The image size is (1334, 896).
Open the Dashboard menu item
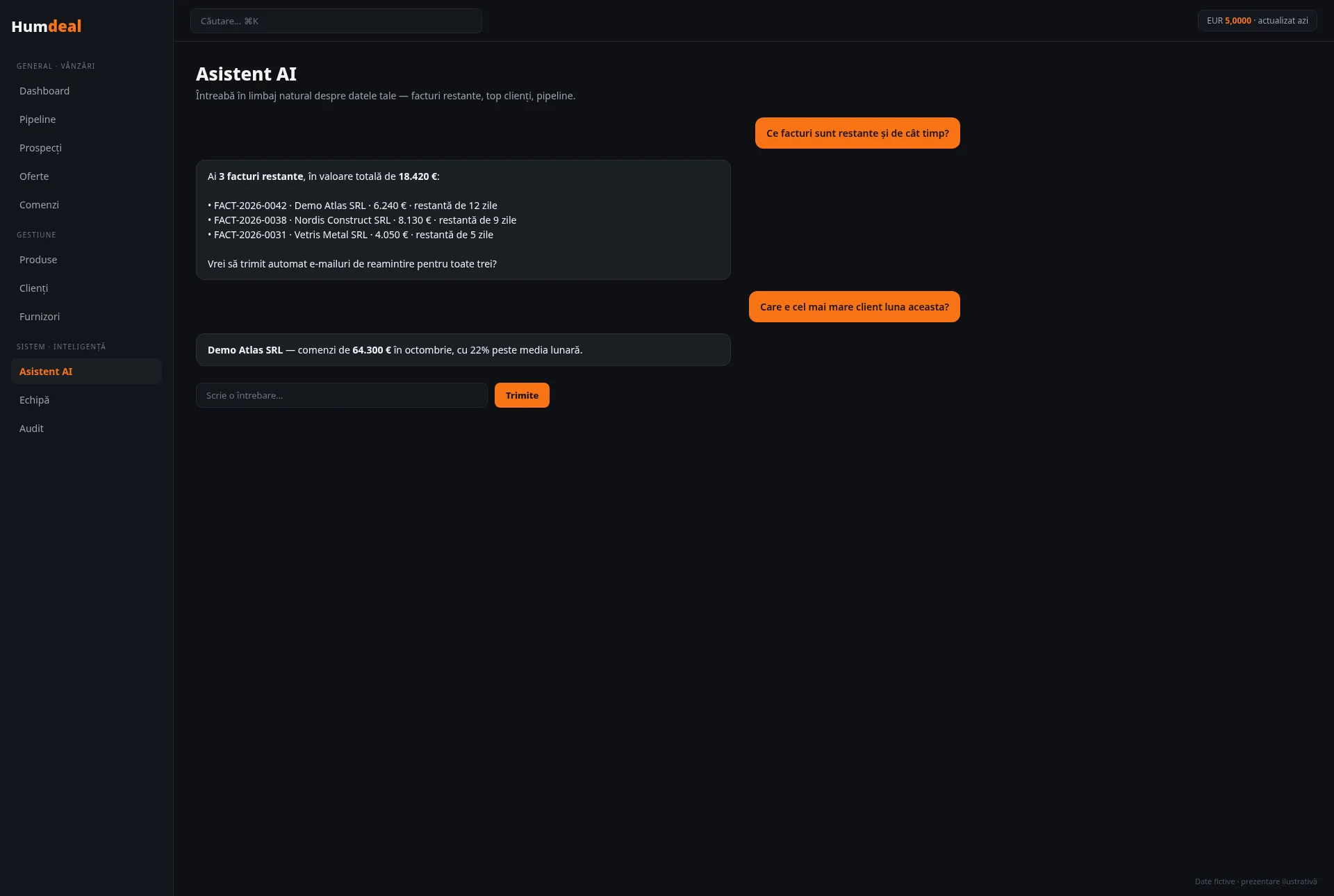point(86,91)
